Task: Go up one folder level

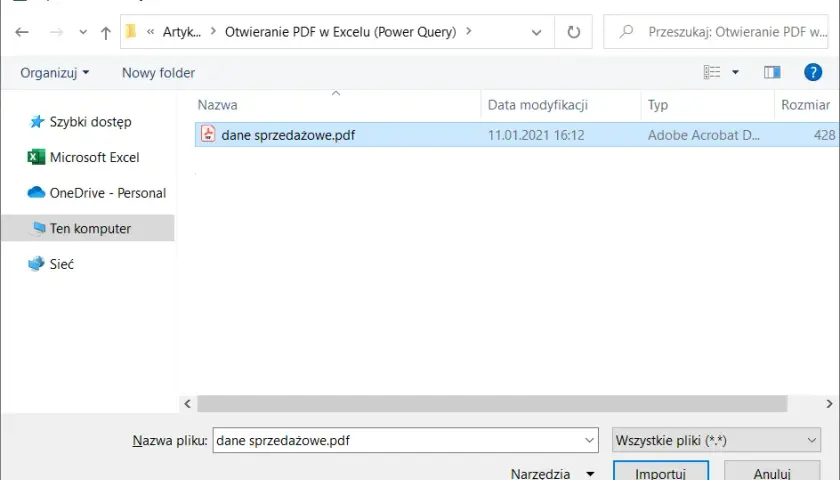Action: click(x=106, y=33)
